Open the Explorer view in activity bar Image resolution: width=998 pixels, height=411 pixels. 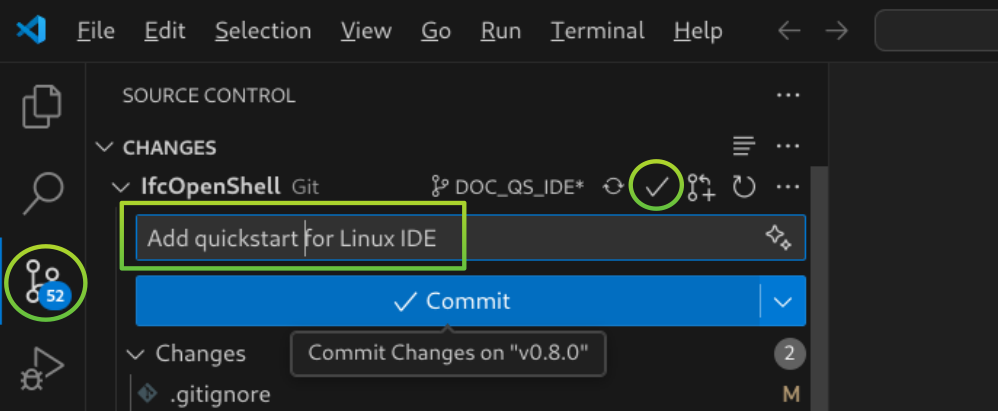click(x=42, y=106)
